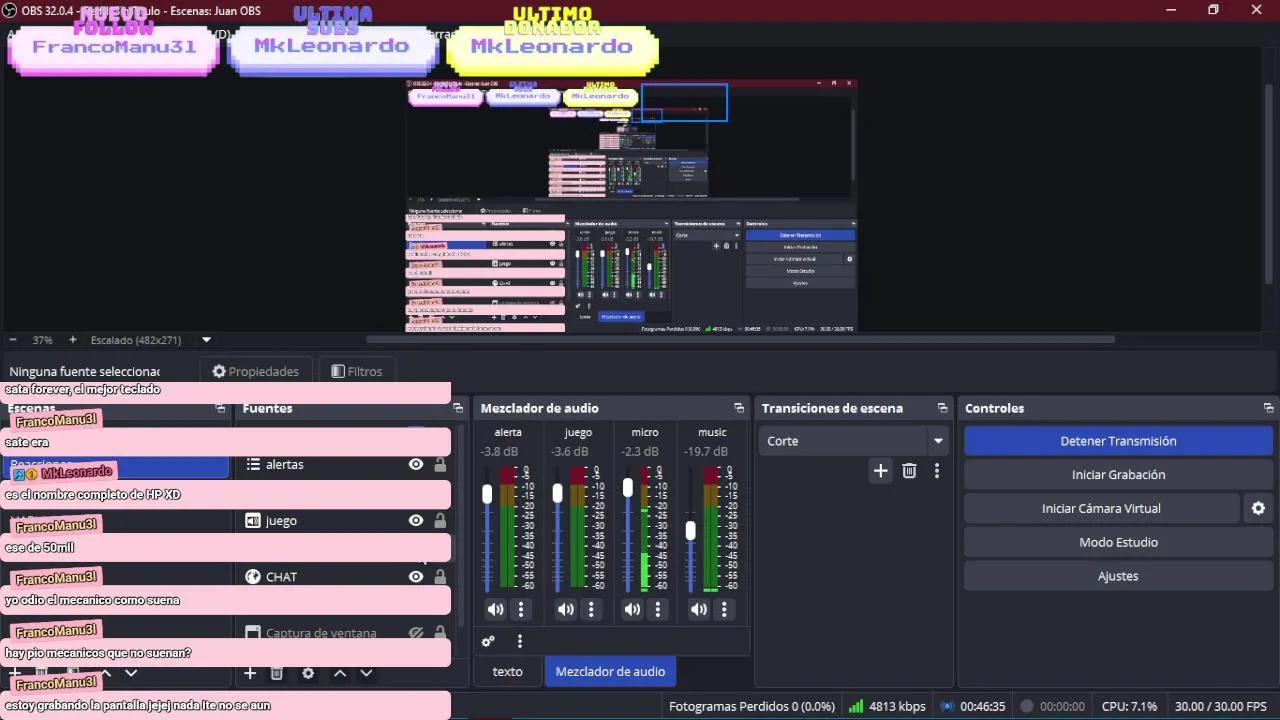Move selected source up arrow
The width and height of the screenshot is (1280, 720).
point(340,673)
